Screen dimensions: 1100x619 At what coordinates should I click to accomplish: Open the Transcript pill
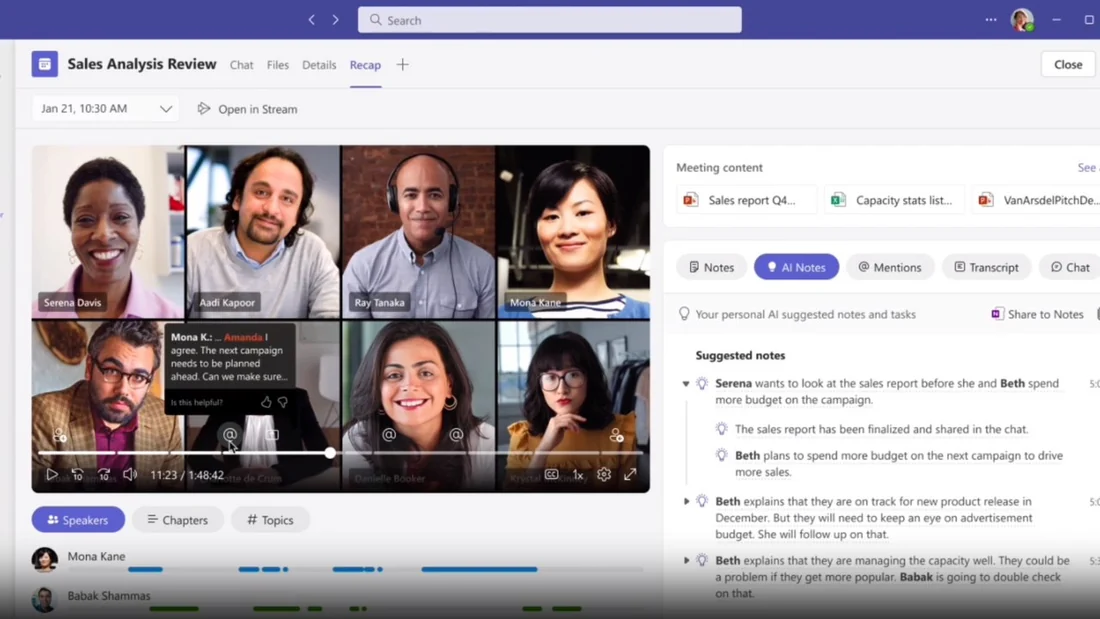986,267
